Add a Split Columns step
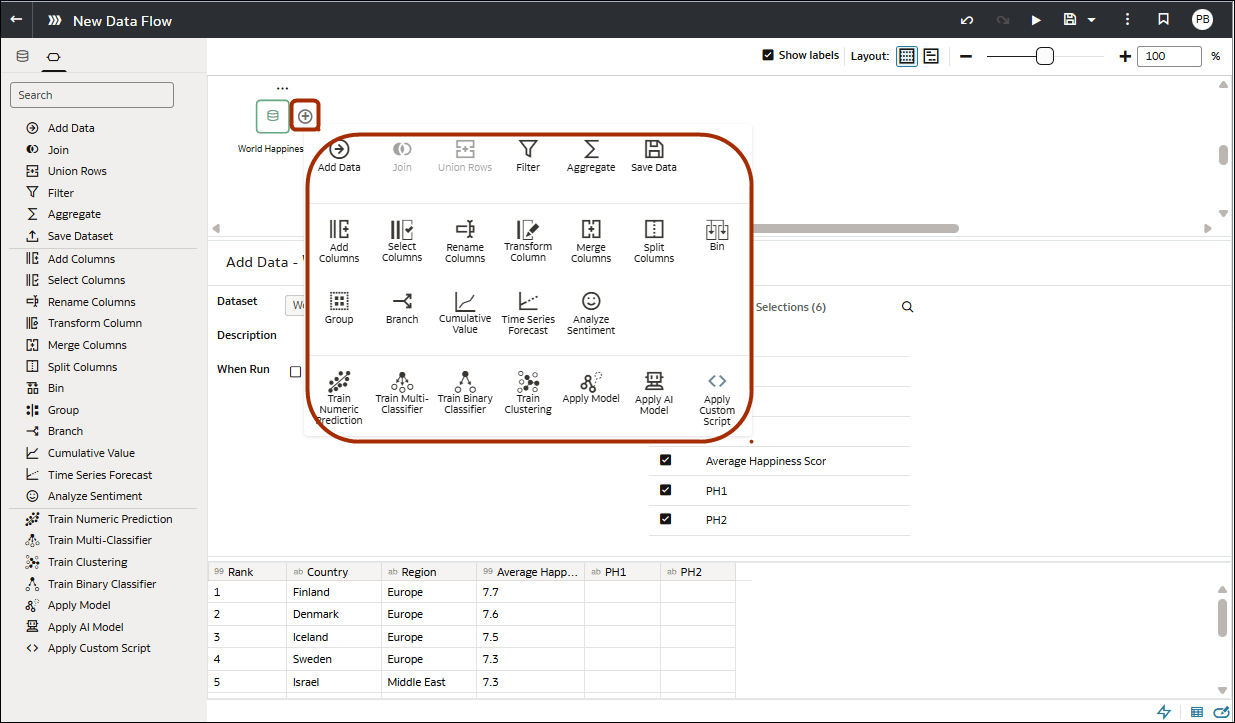The image size is (1235, 723). (654, 239)
